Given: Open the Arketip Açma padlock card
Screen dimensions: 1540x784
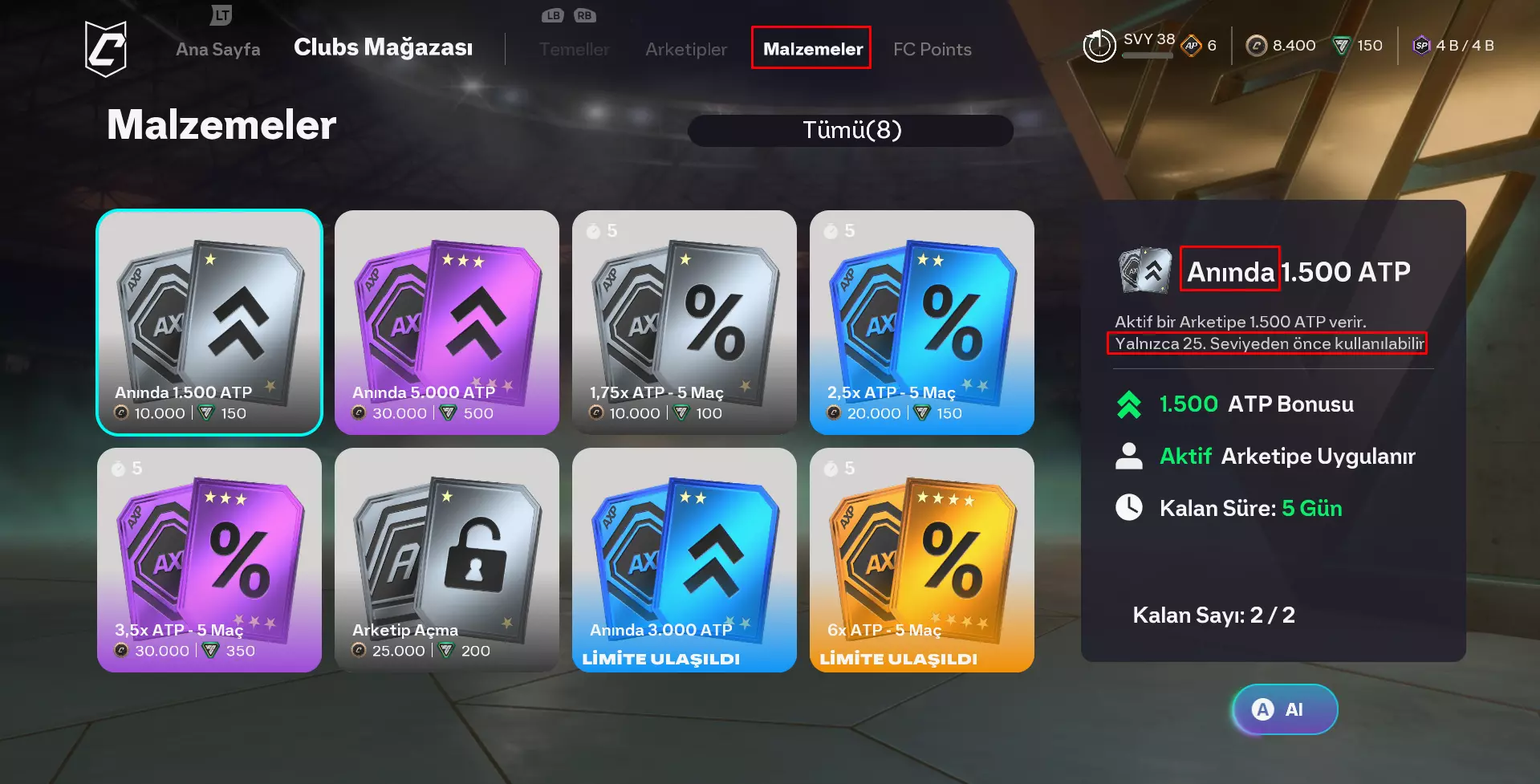Looking at the screenshot, I should [x=447, y=560].
